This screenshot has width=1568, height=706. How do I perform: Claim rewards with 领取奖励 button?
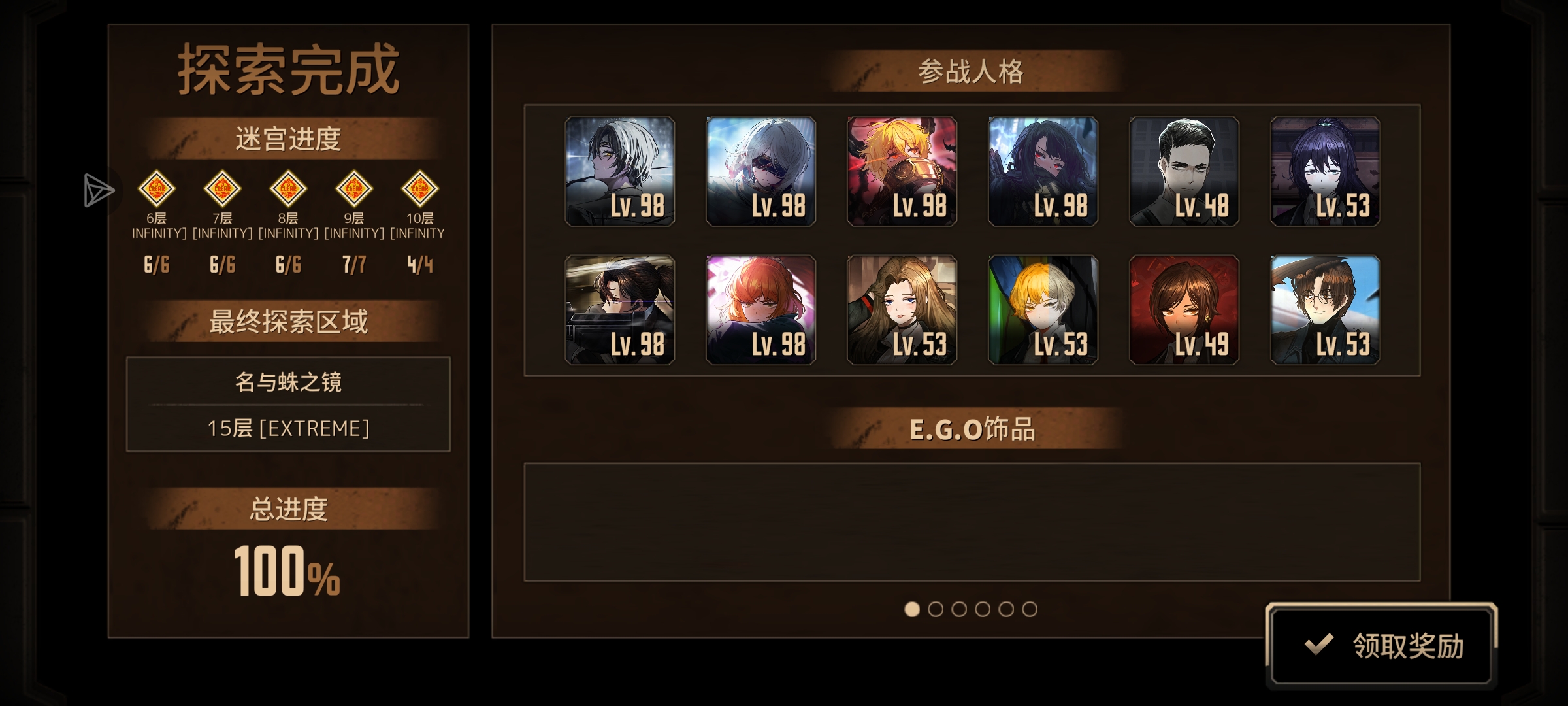(x=1381, y=645)
